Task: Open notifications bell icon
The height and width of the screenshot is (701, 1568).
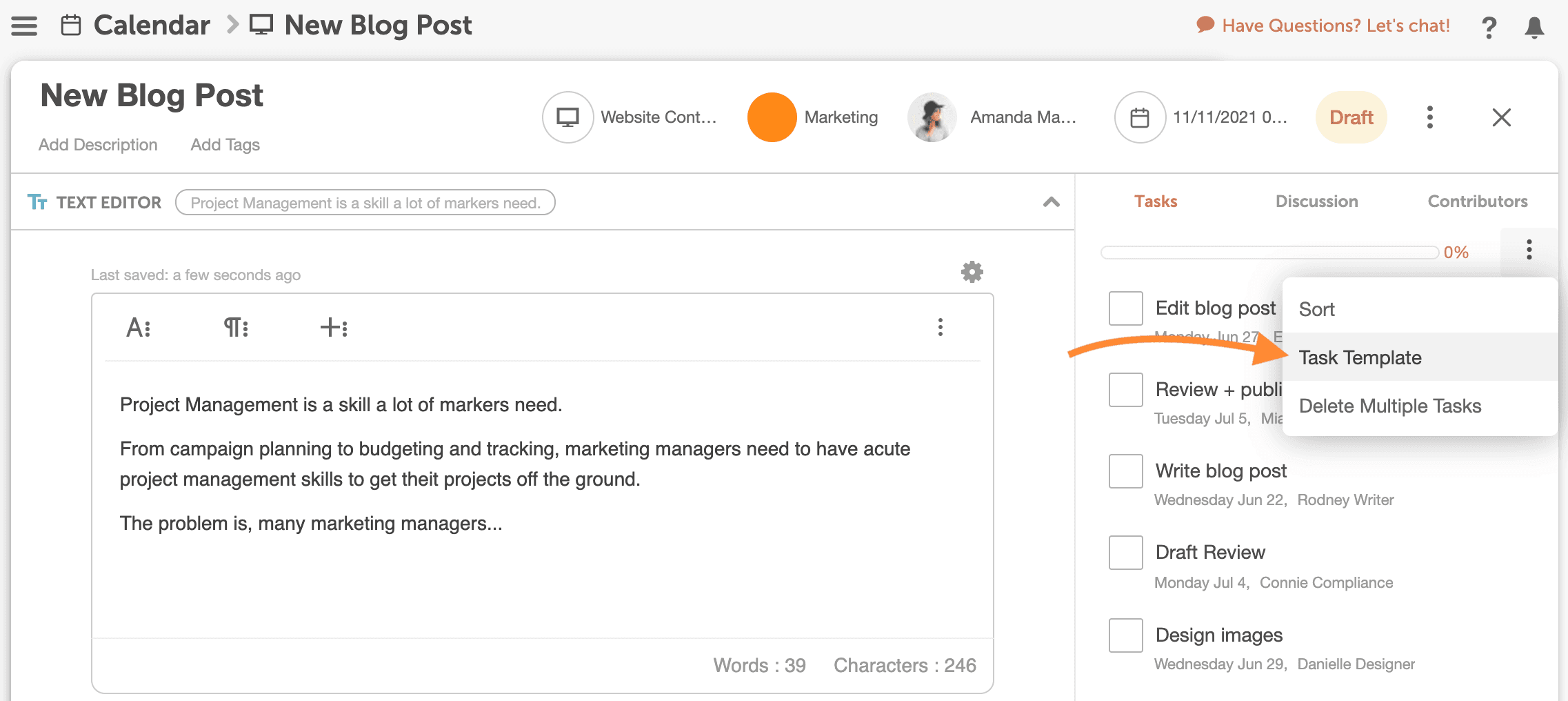Action: pyautogui.click(x=1534, y=28)
